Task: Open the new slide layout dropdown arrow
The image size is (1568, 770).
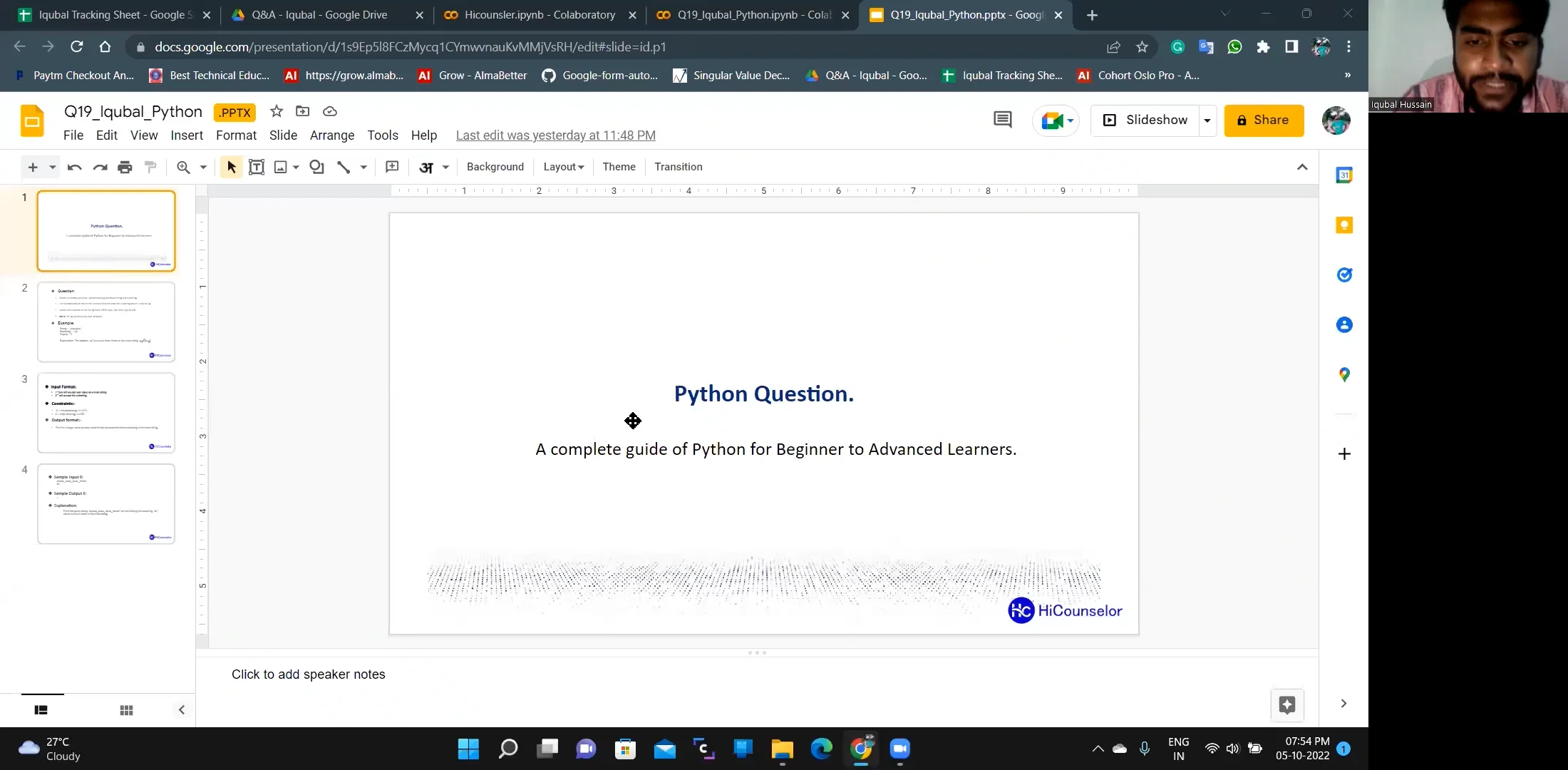Action: 52,167
